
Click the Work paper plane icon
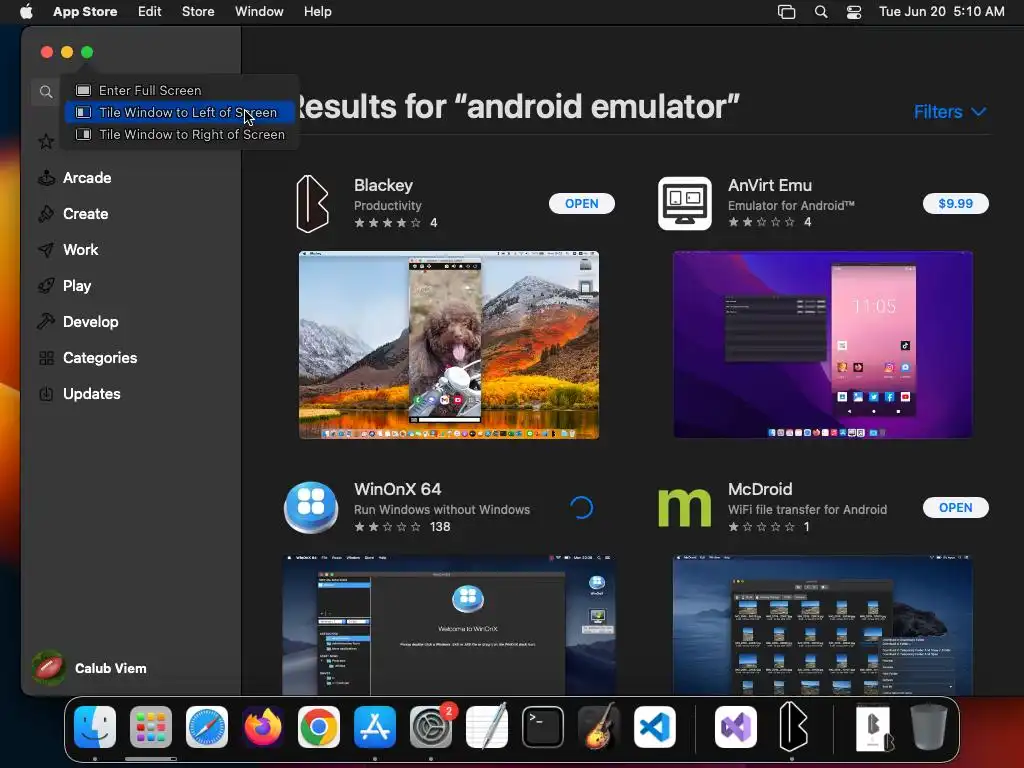(46, 249)
